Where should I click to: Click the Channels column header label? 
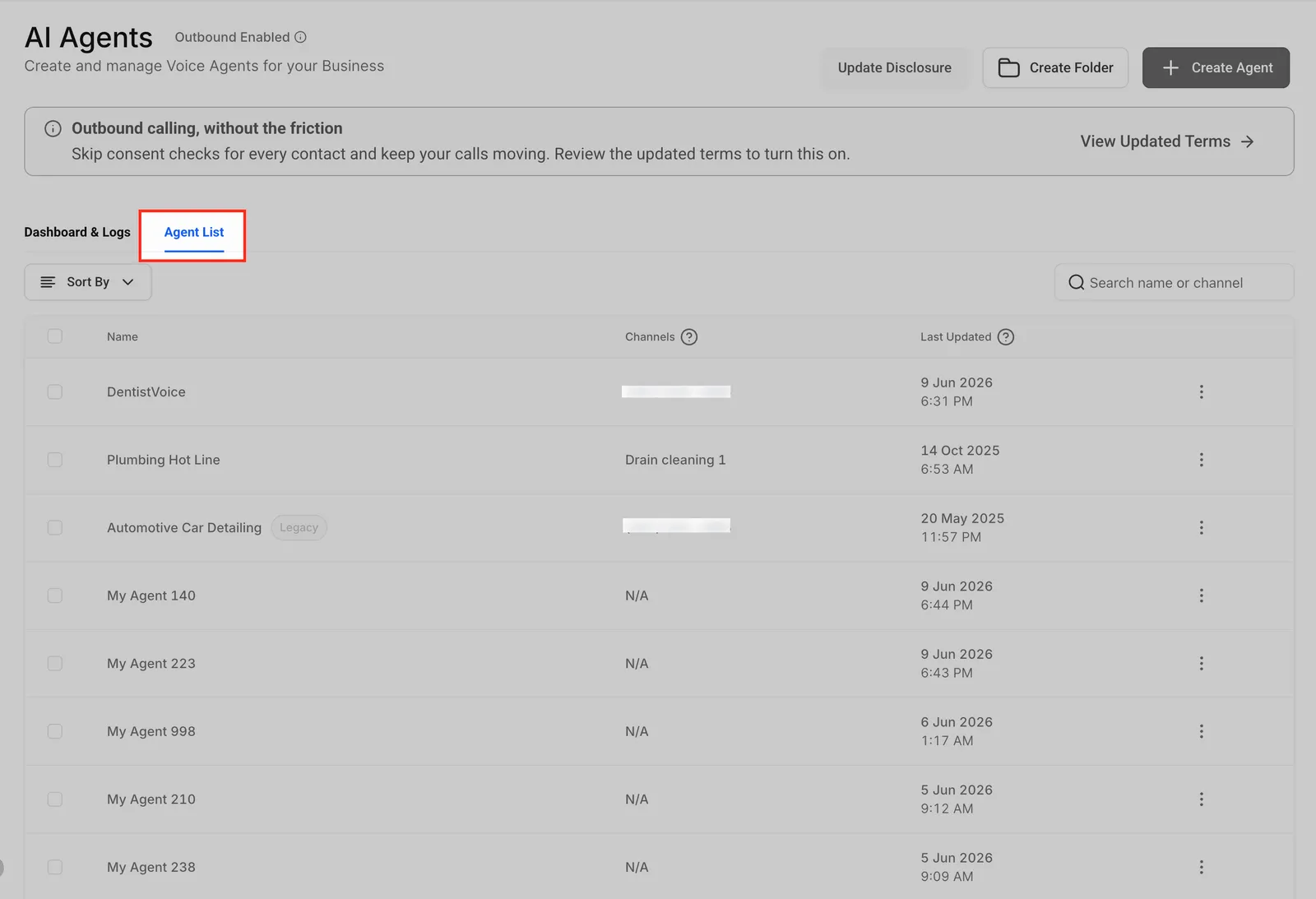(650, 336)
